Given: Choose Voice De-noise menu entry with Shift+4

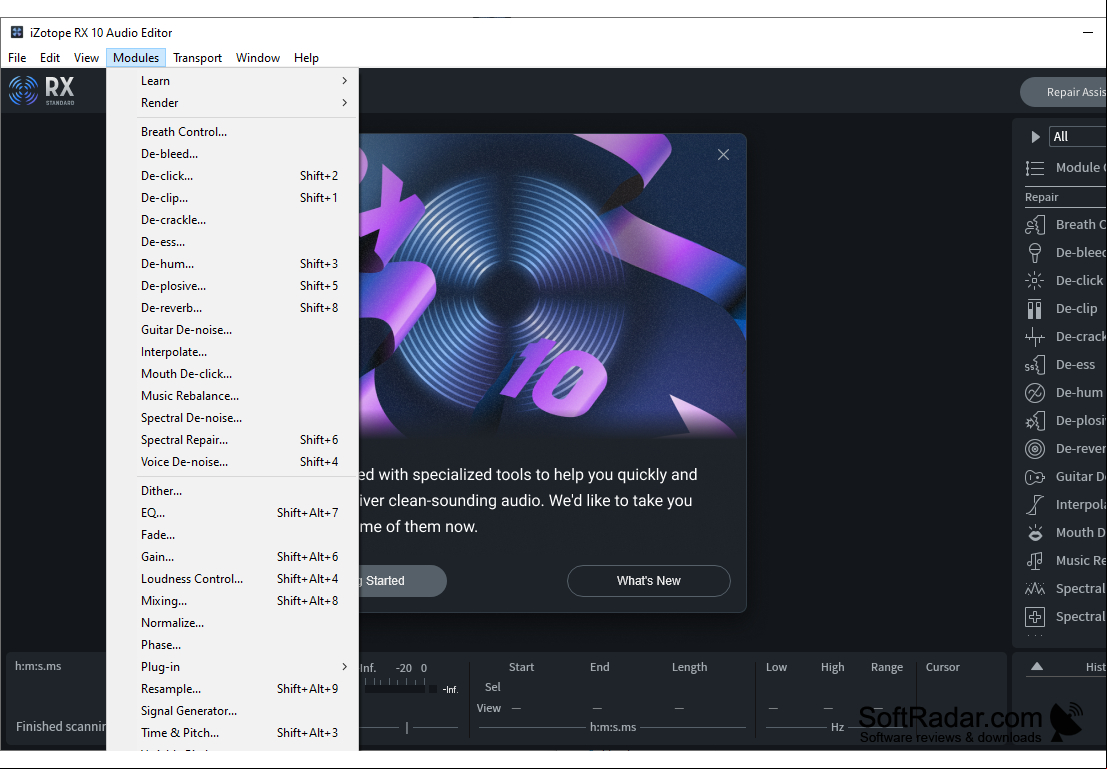Looking at the screenshot, I should click(x=232, y=461).
